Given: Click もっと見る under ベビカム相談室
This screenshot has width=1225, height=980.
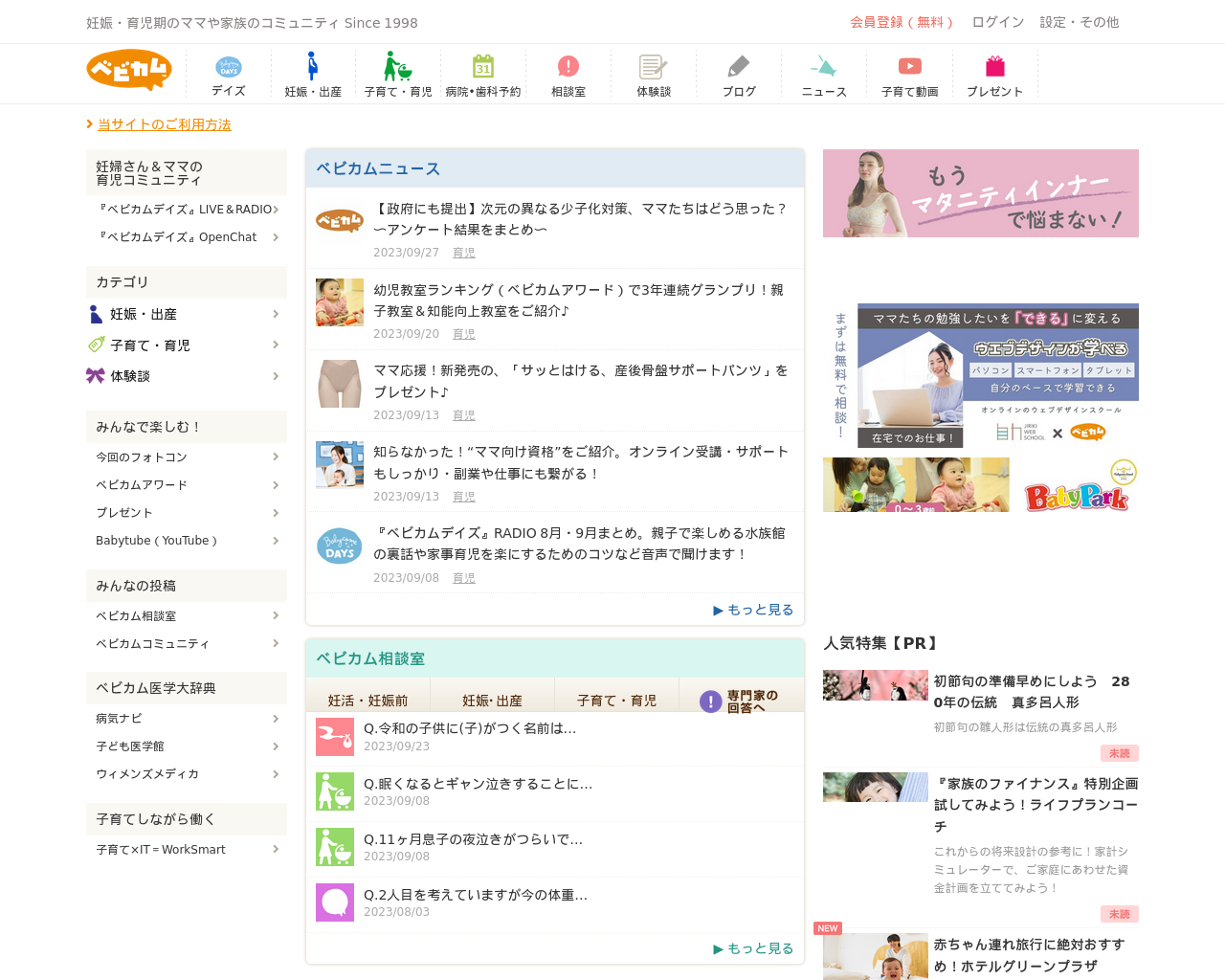Looking at the screenshot, I should (753, 948).
